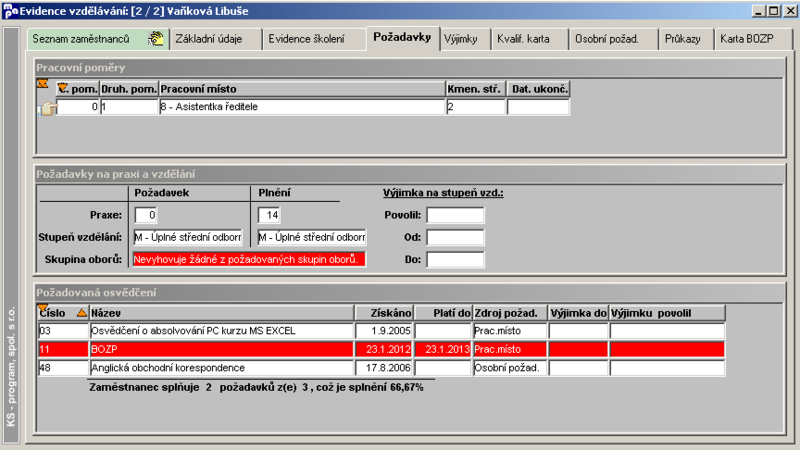
Task: Click the Druh. pom. column header
Action: [129, 89]
